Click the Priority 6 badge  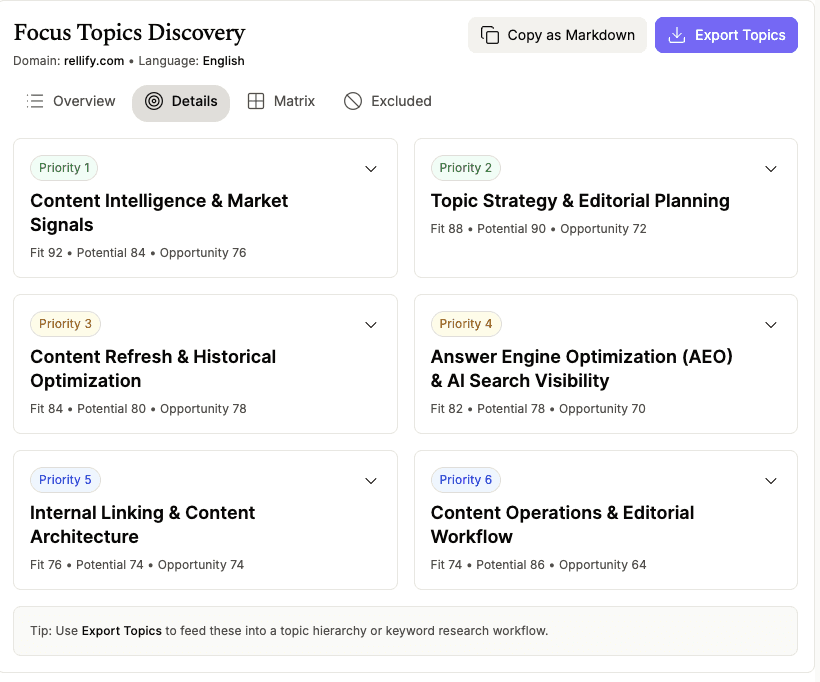[x=465, y=480]
